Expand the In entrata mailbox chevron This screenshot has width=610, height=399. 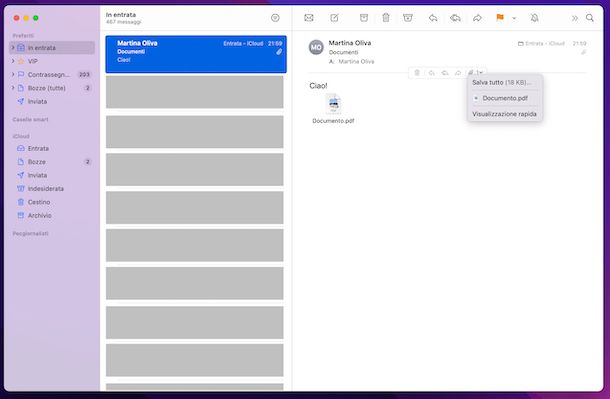click(13, 47)
